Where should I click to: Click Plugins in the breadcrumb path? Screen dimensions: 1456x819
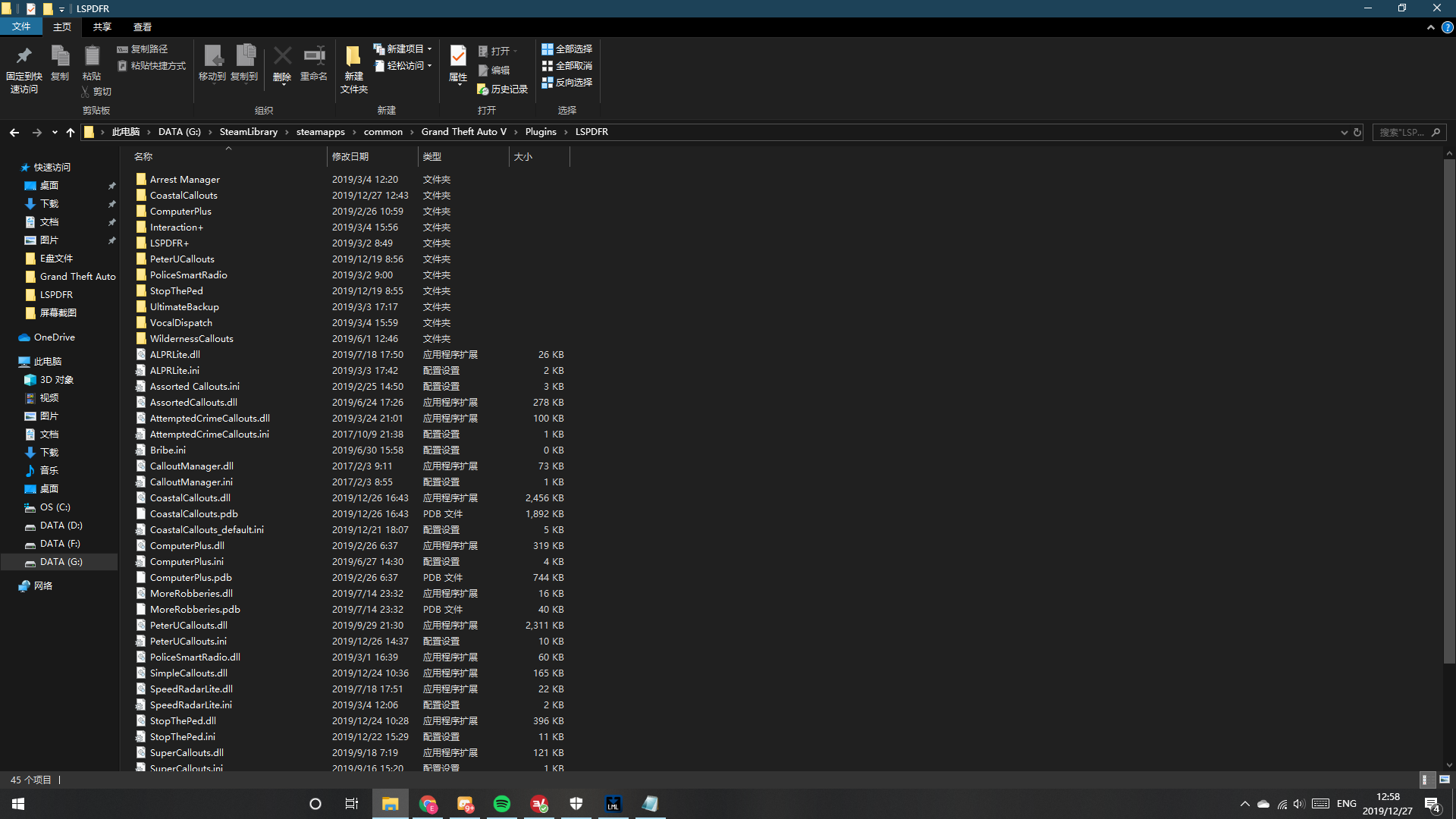coord(541,132)
